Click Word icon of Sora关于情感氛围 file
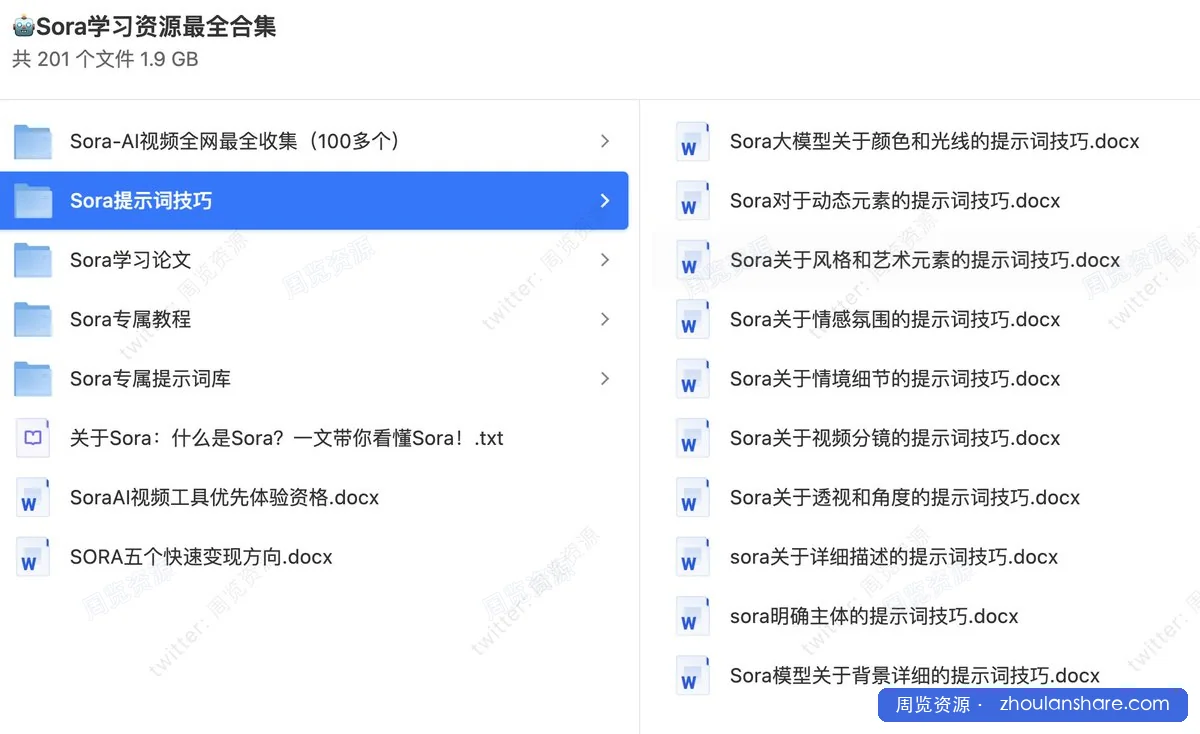 [x=692, y=320]
